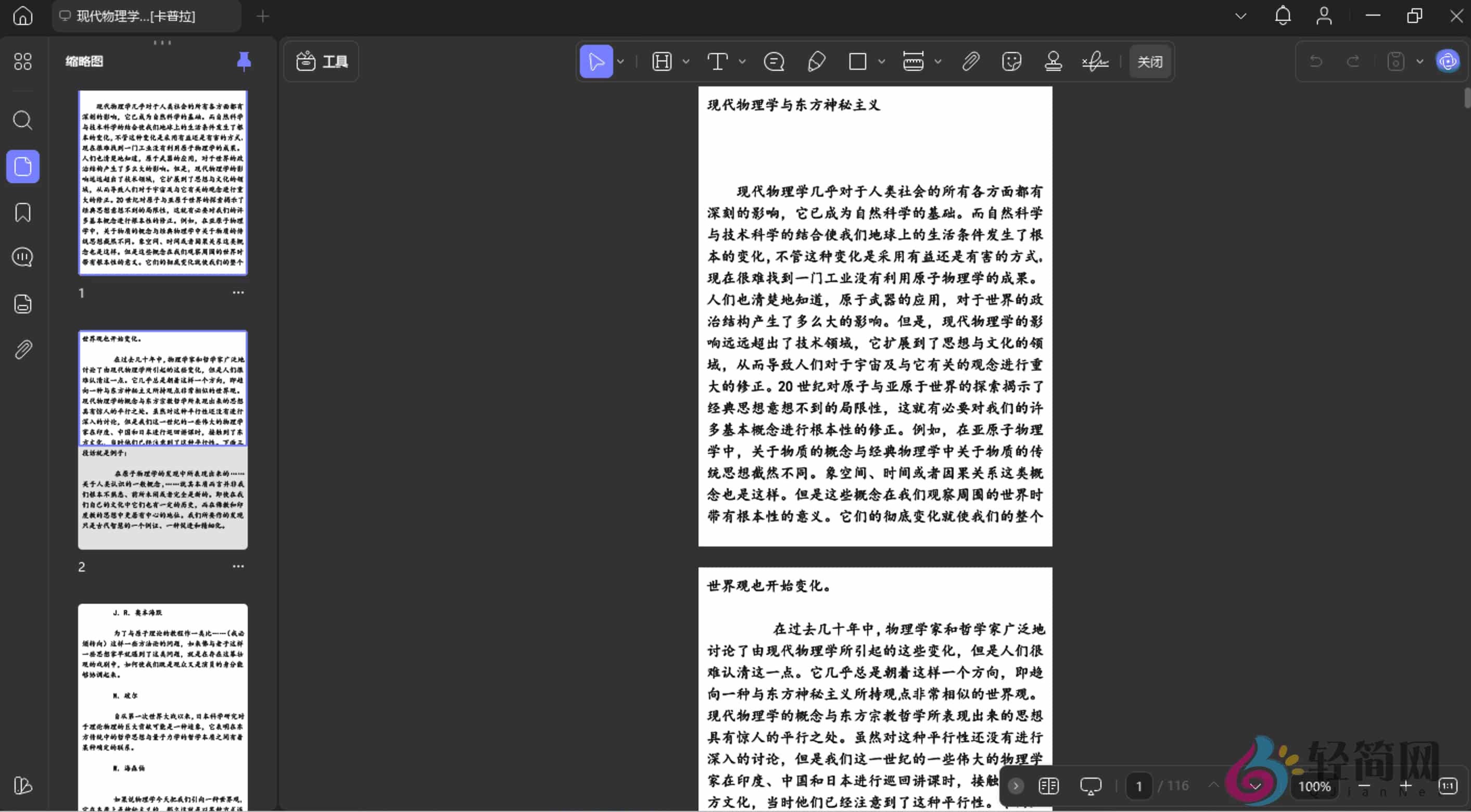Enter presentation mode from the status bar
This screenshot has height=812, width=1471.
(1090, 786)
